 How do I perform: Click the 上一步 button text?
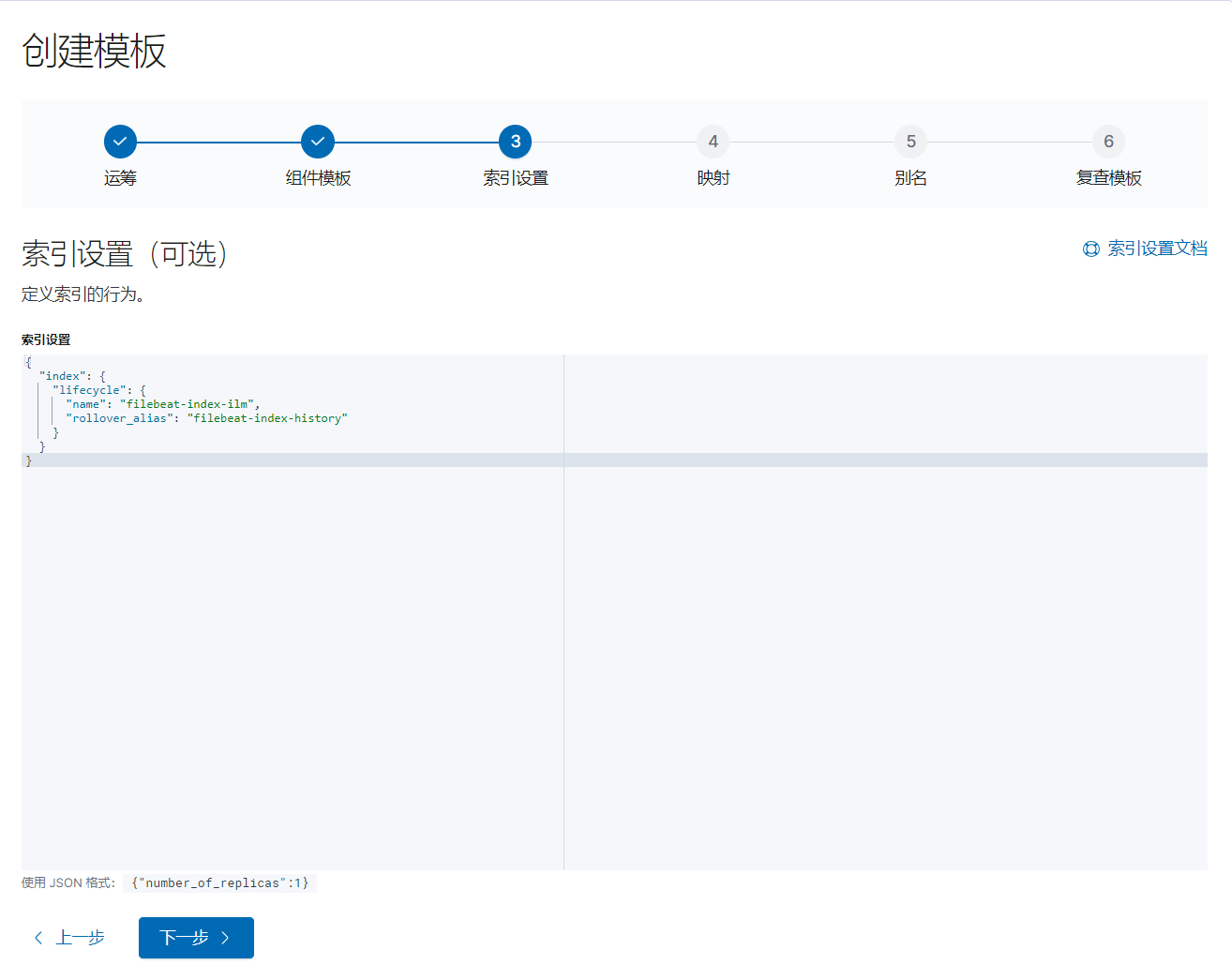pos(81,938)
